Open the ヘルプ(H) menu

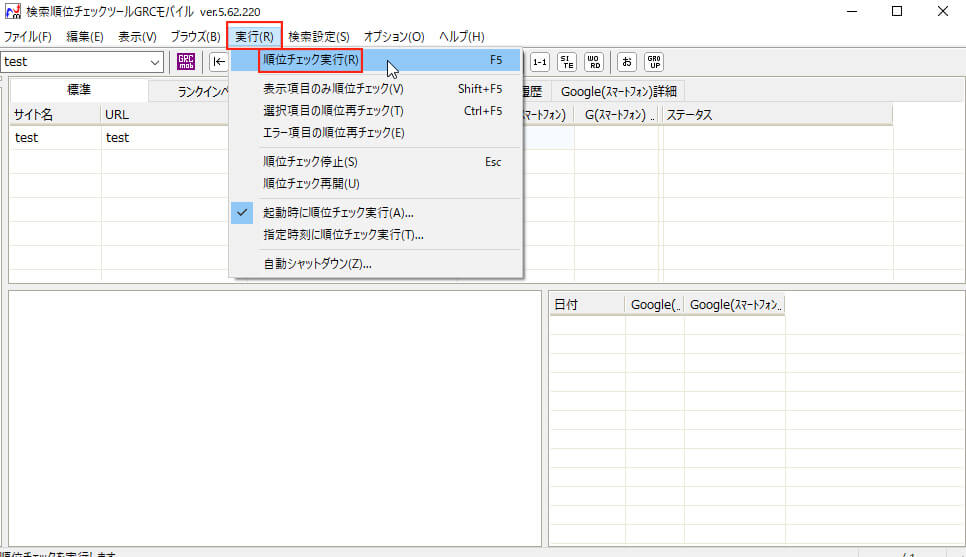click(x=461, y=36)
